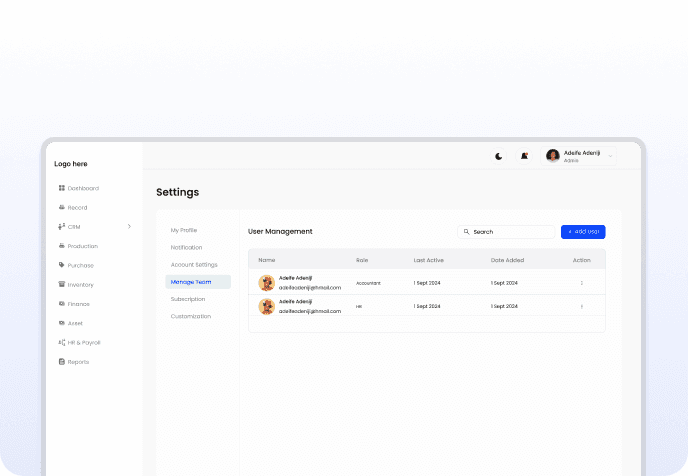Open Production in sidebar
This screenshot has width=688, height=476.
82,246
